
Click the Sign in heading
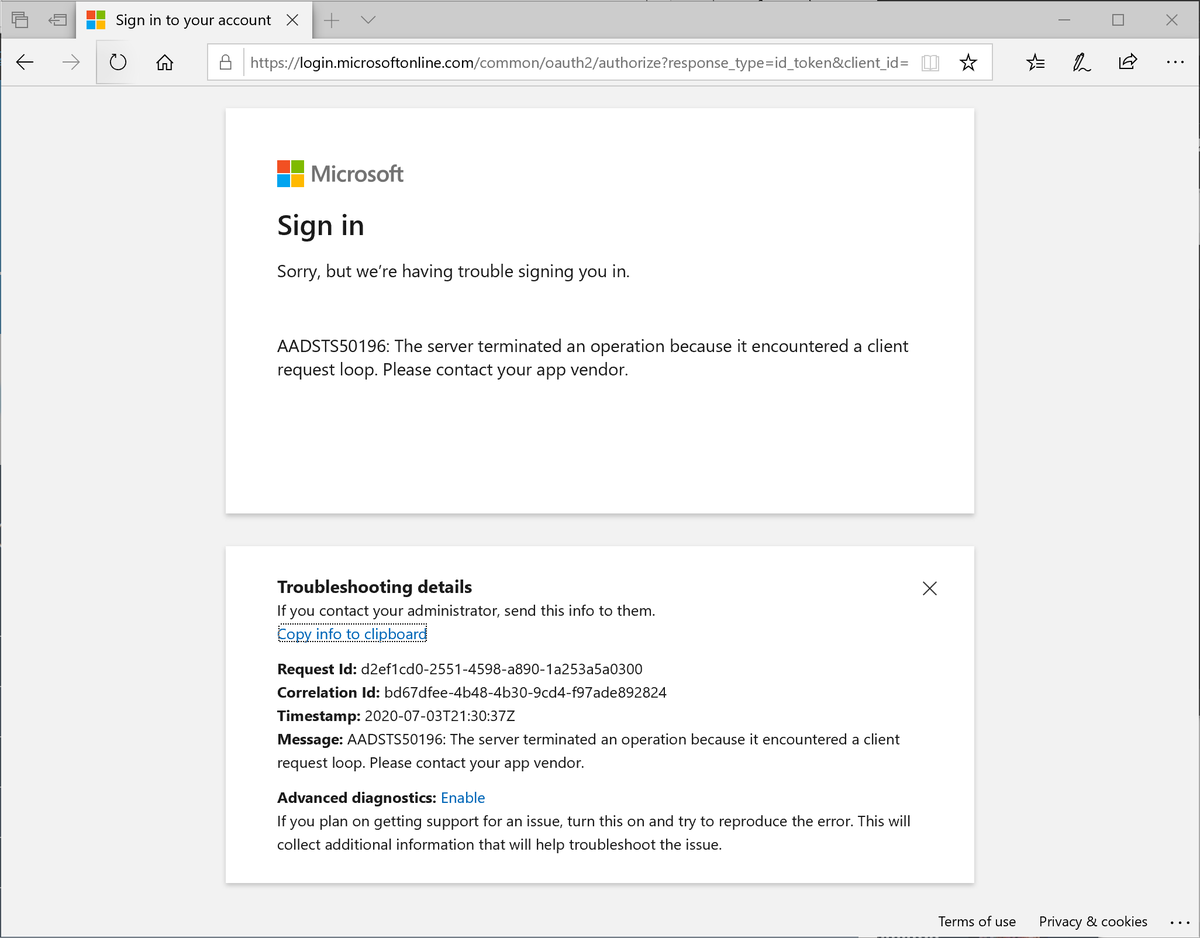[320, 226]
